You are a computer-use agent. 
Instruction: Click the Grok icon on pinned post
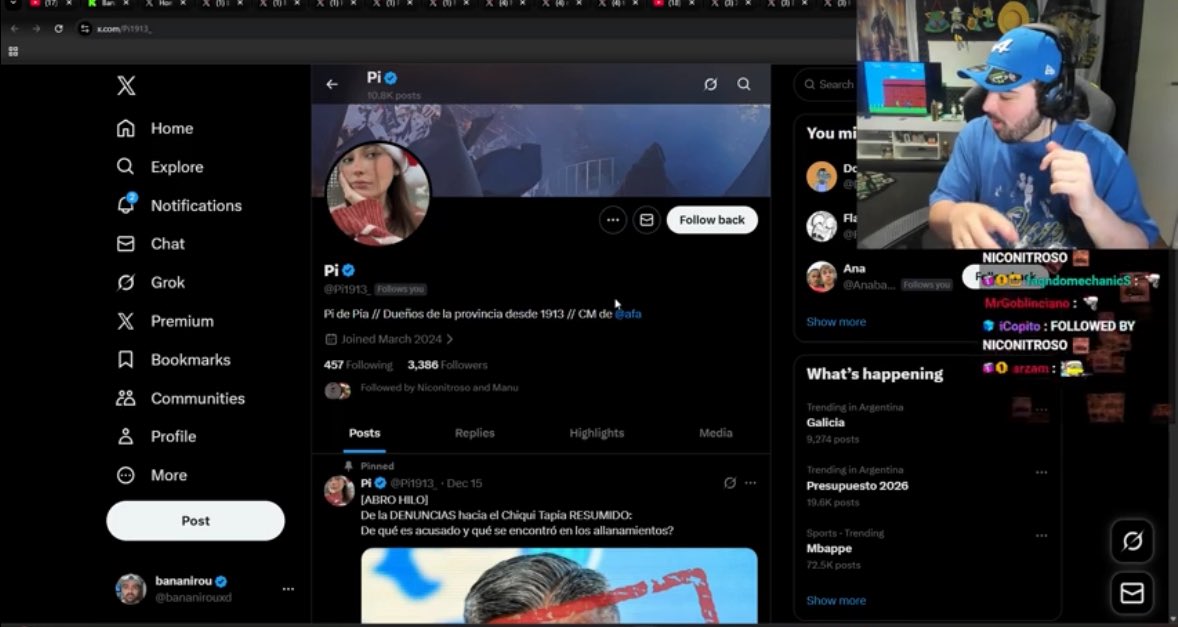(729, 483)
